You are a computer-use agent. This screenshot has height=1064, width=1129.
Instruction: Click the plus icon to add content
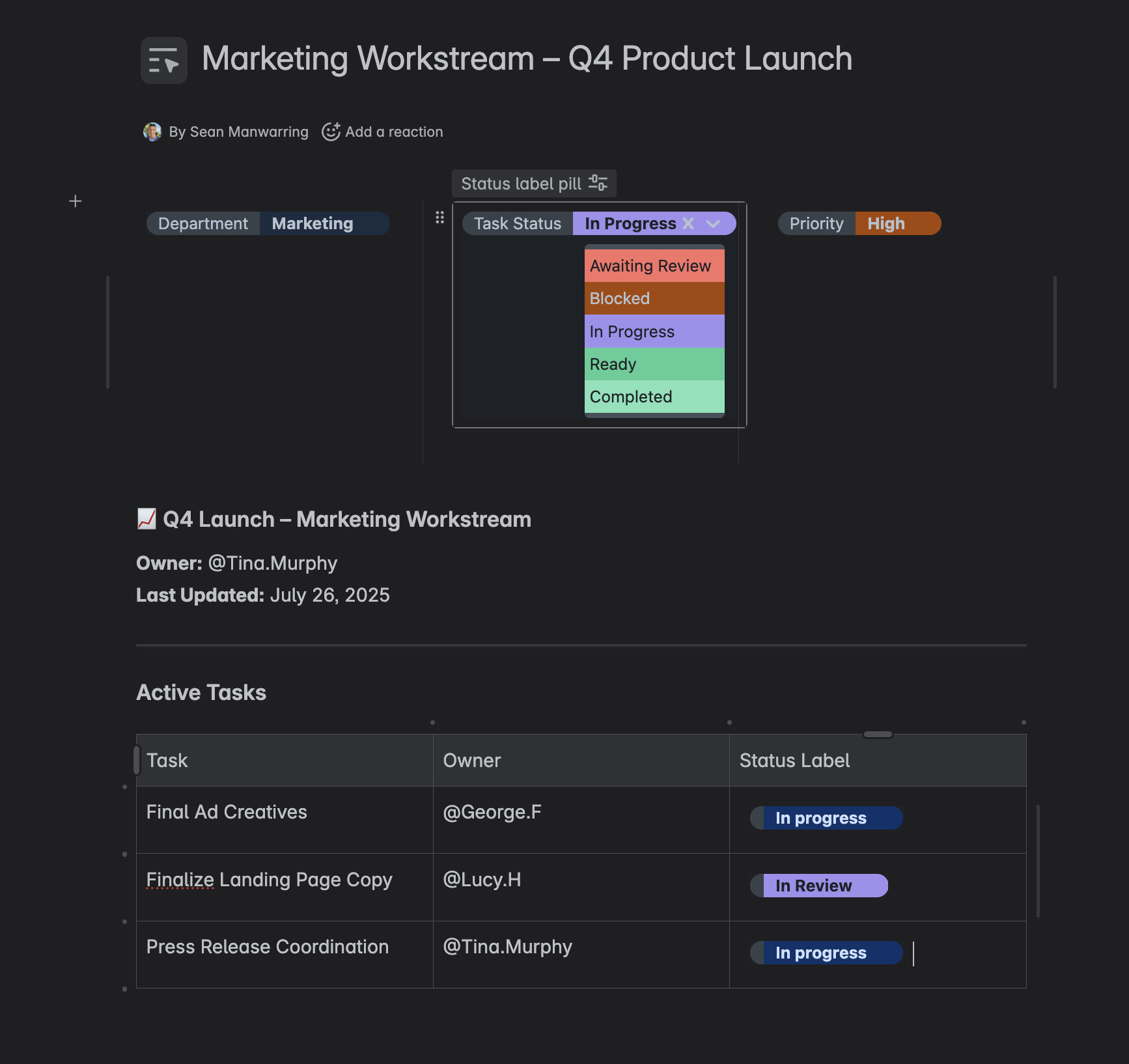point(76,201)
